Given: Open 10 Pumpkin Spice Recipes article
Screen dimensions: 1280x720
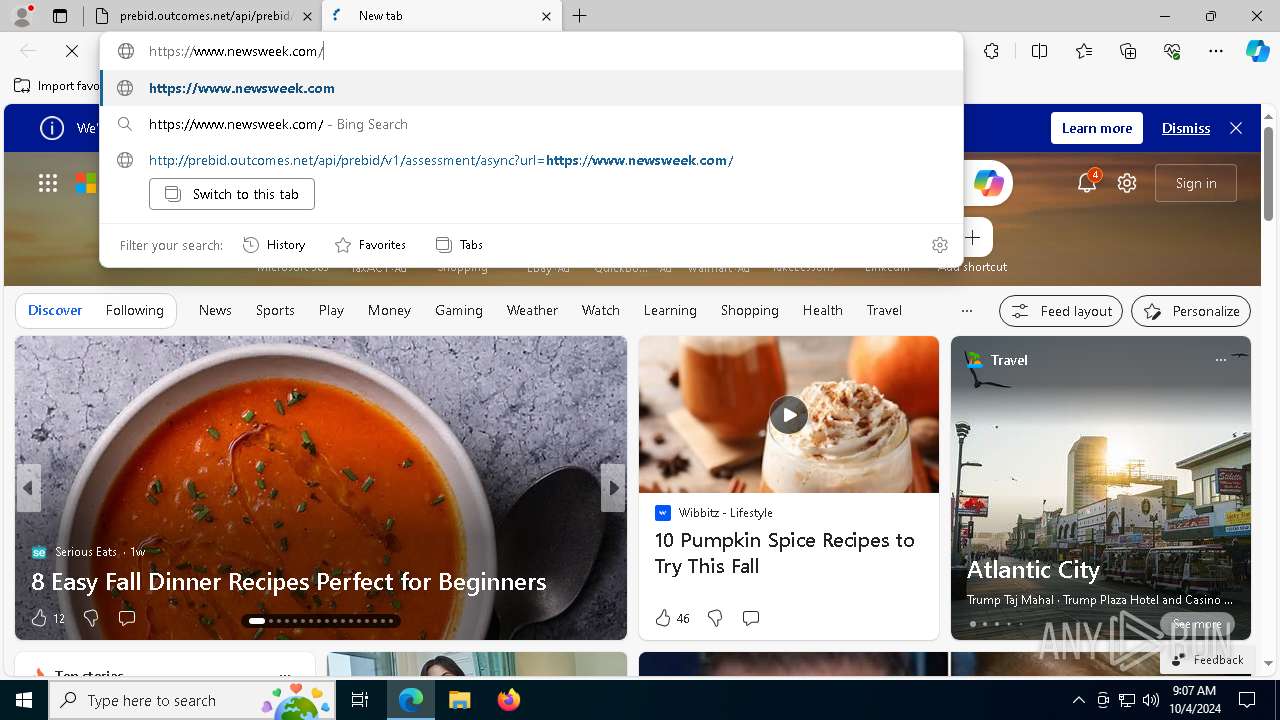Looking at the screenshot, I should [784, 553].
